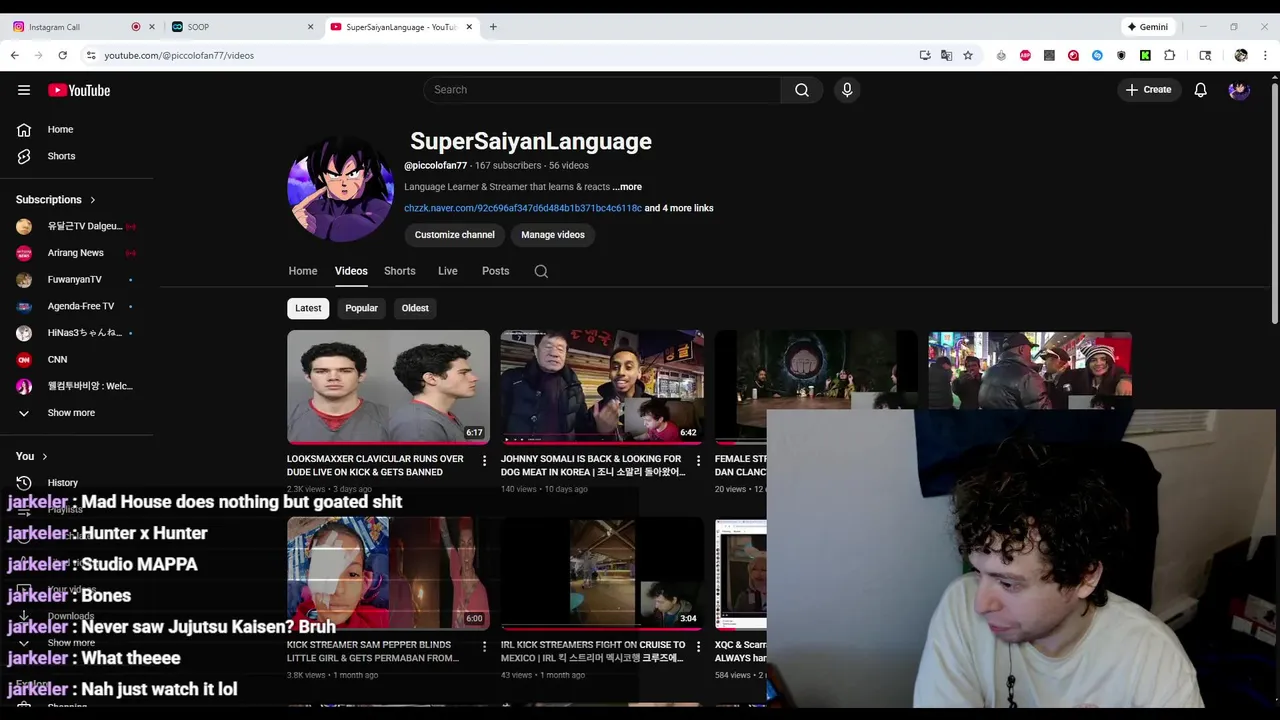
Task: Open chzzk.naver.com channel link
Action: [523, 208]
